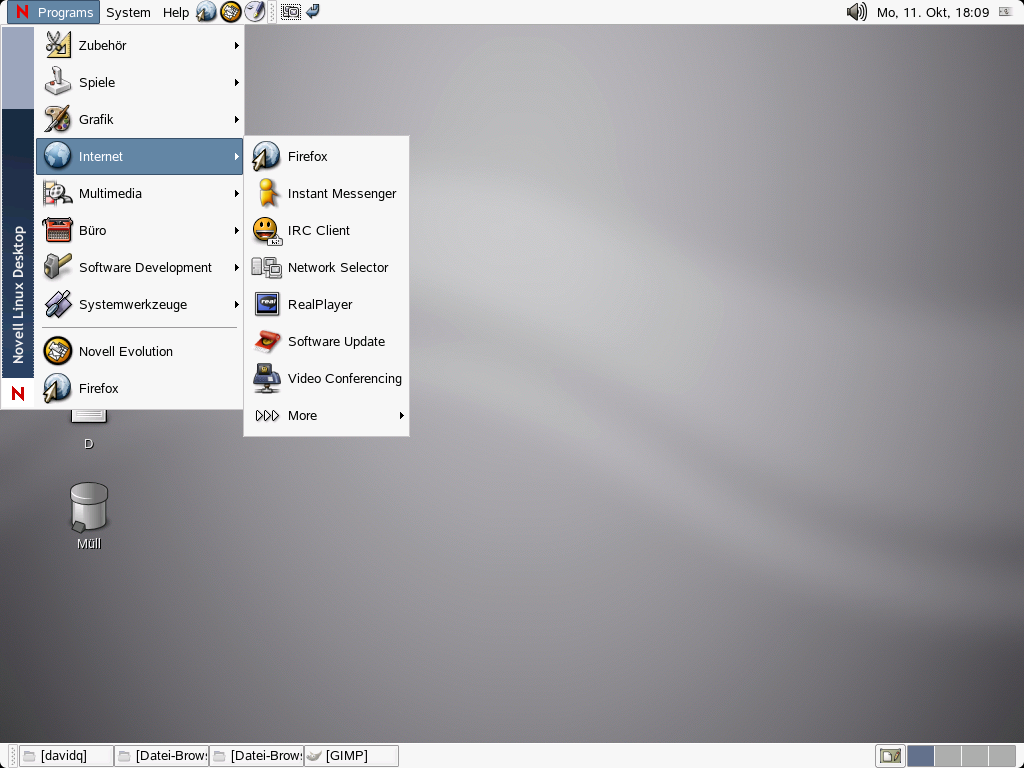
Task: Click the Firefox icon in Internet submenu
Action: tap(266, 156)
